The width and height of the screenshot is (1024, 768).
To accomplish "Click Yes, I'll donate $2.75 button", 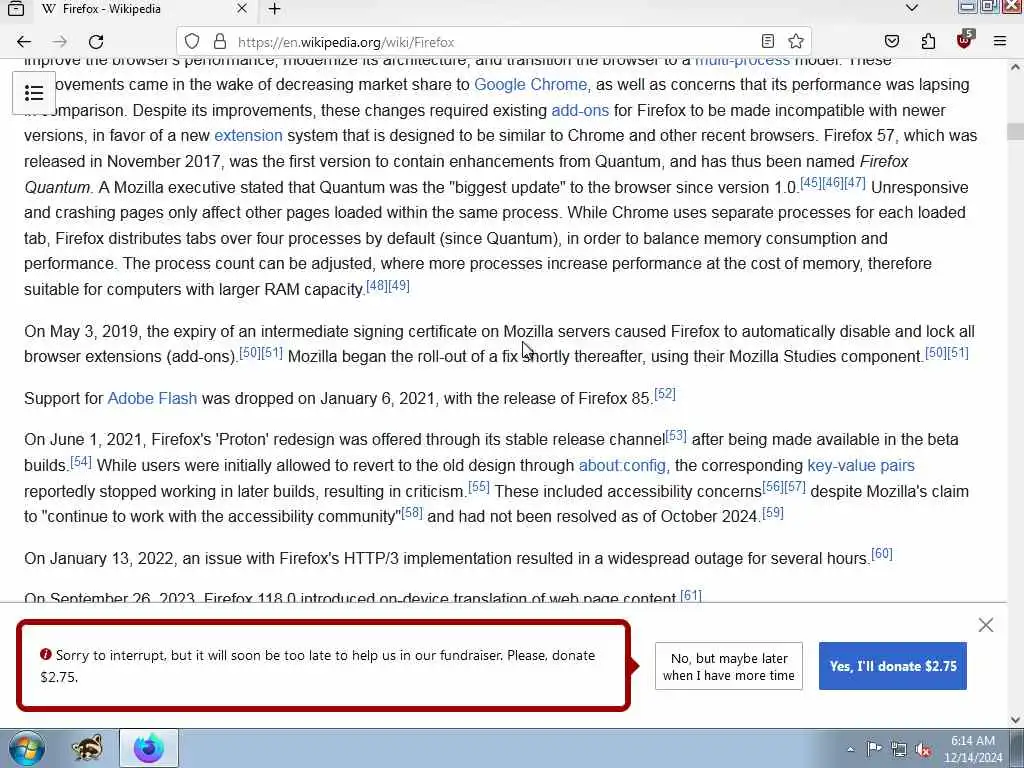I will point(893,666).
